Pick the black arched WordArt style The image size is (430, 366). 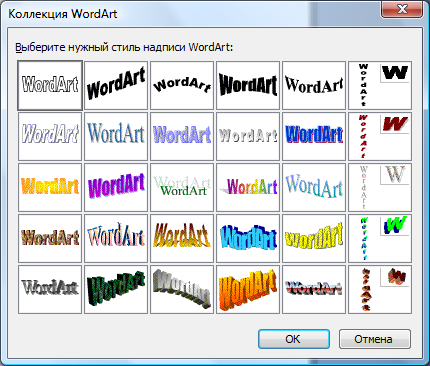[182, 85]
